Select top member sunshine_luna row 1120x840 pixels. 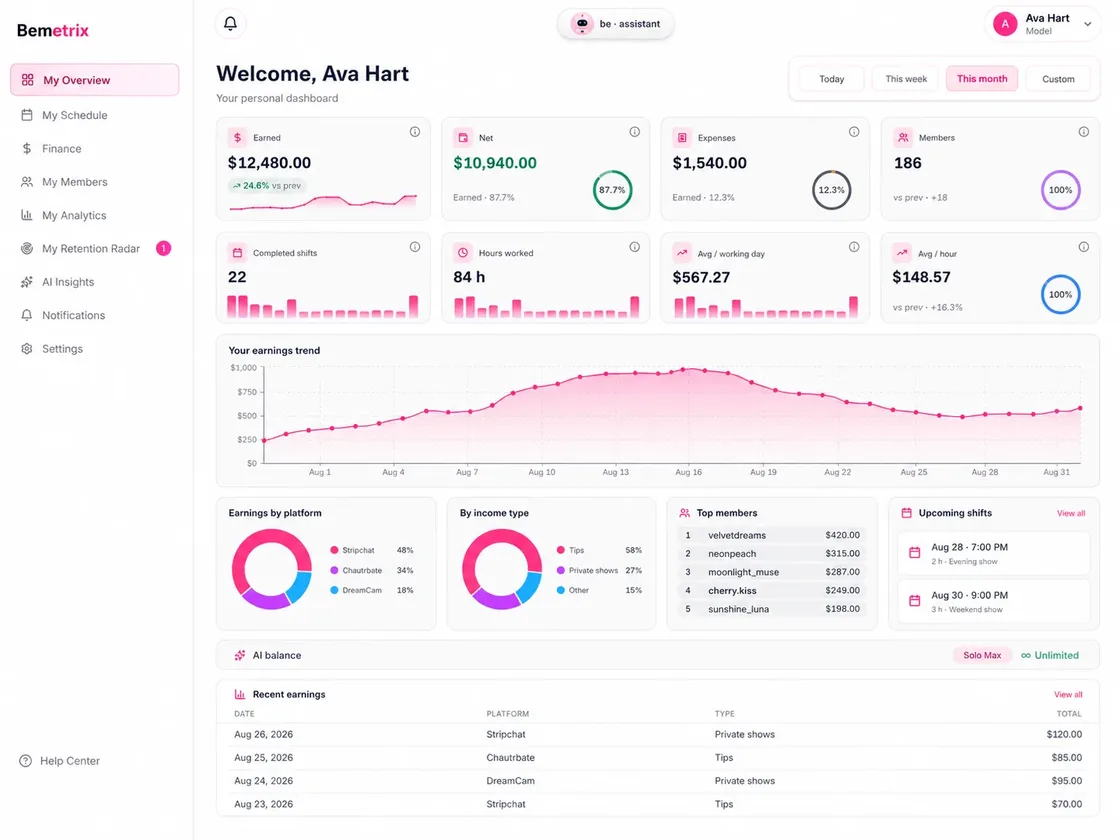(x=771, y=609)
